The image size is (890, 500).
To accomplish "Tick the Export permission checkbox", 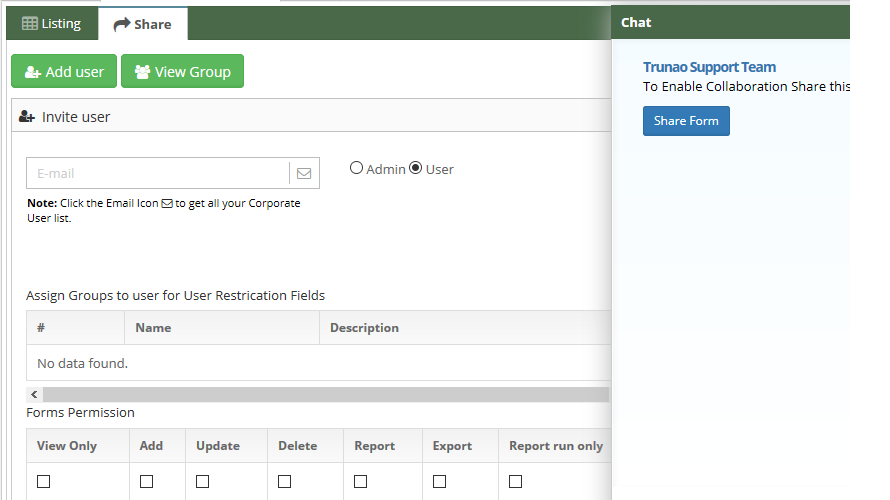I will (439, 481).
